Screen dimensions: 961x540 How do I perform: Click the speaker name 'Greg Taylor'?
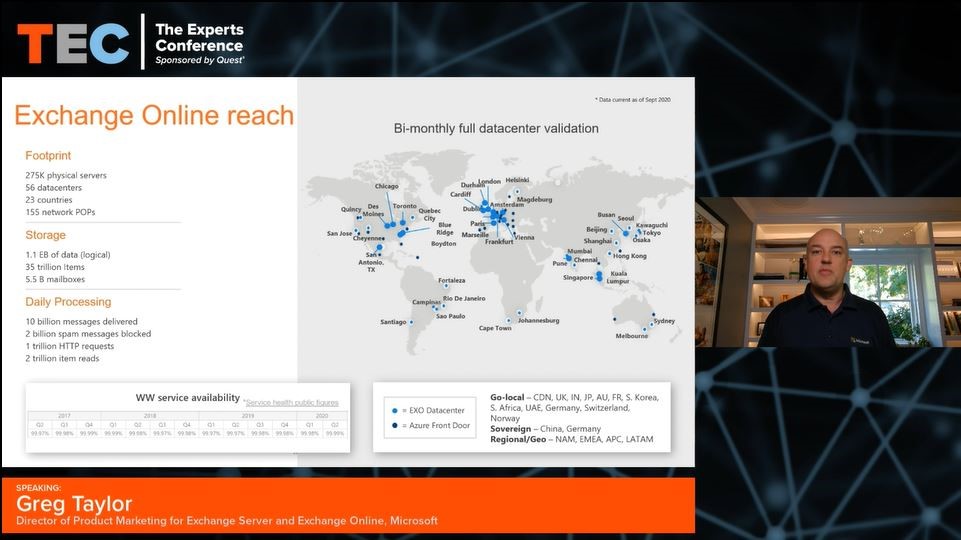(74, 504)
